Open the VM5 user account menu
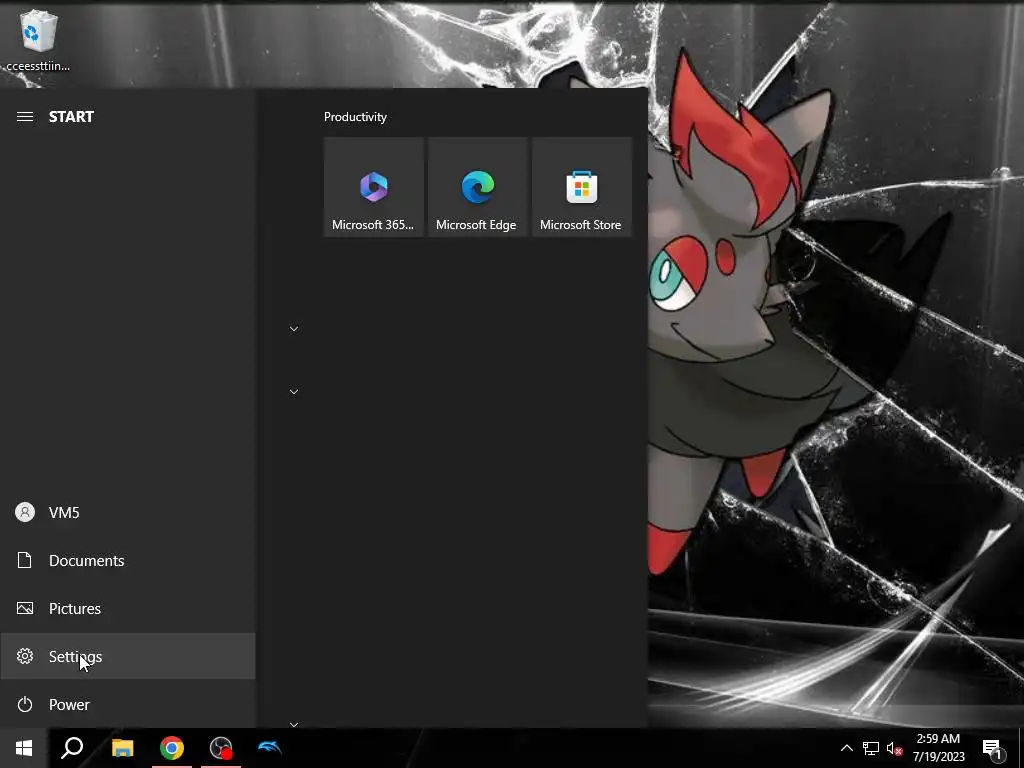This screenshot has width=1024, height=768. click(127, 513)
